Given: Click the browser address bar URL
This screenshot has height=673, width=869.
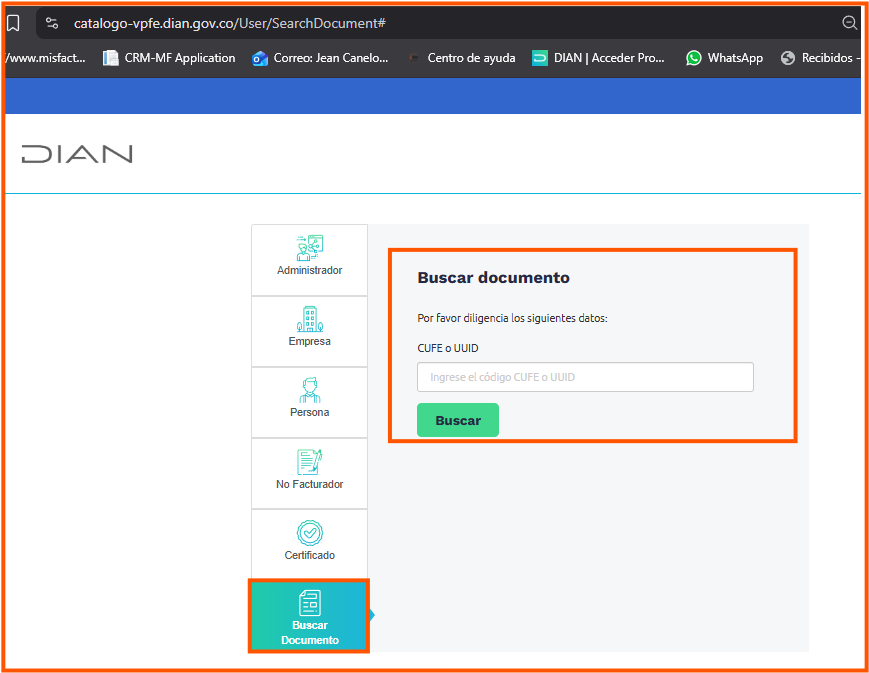Looking at the screenshot, I should pyautogui.click(x=230, y=22).
